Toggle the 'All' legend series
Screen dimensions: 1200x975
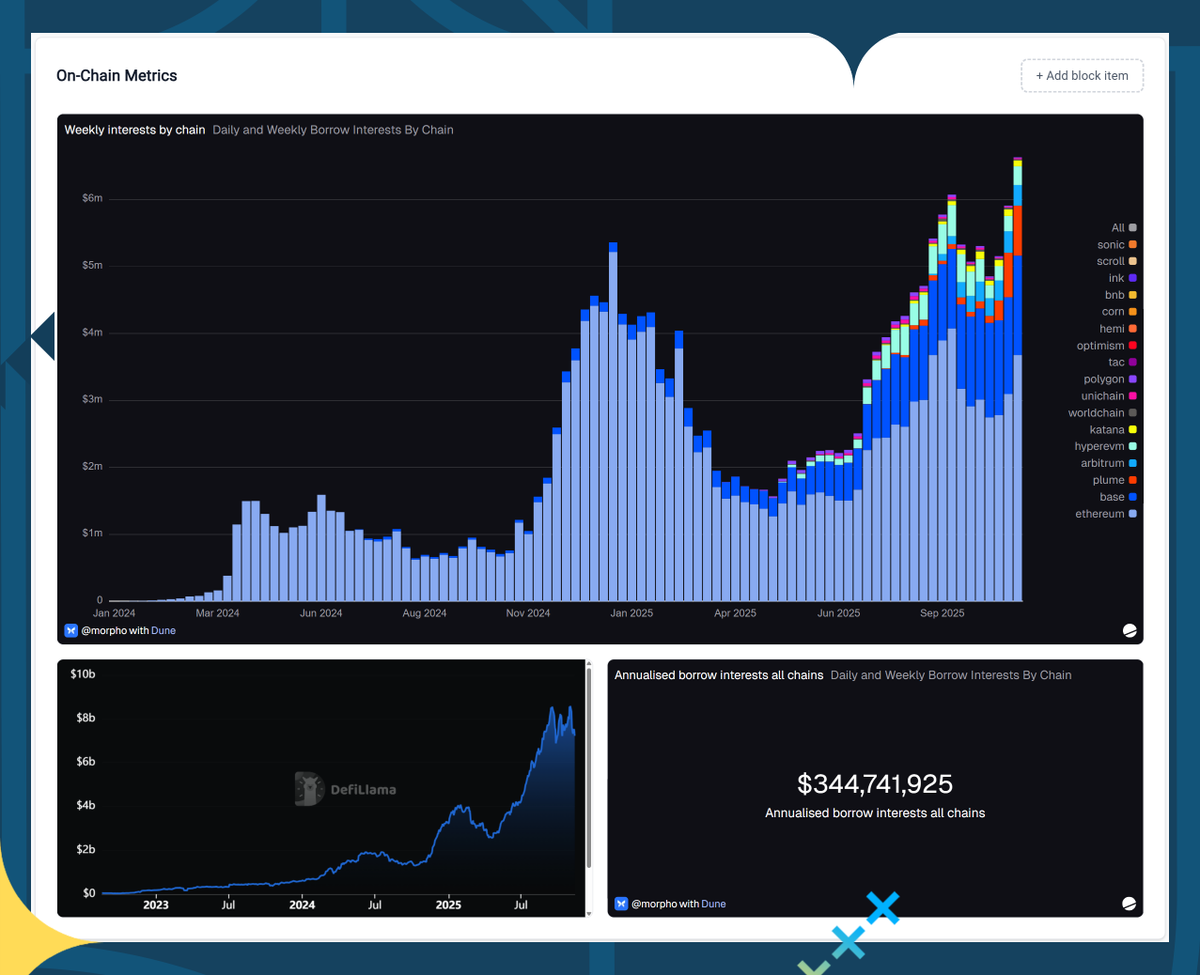point(1124,228)
